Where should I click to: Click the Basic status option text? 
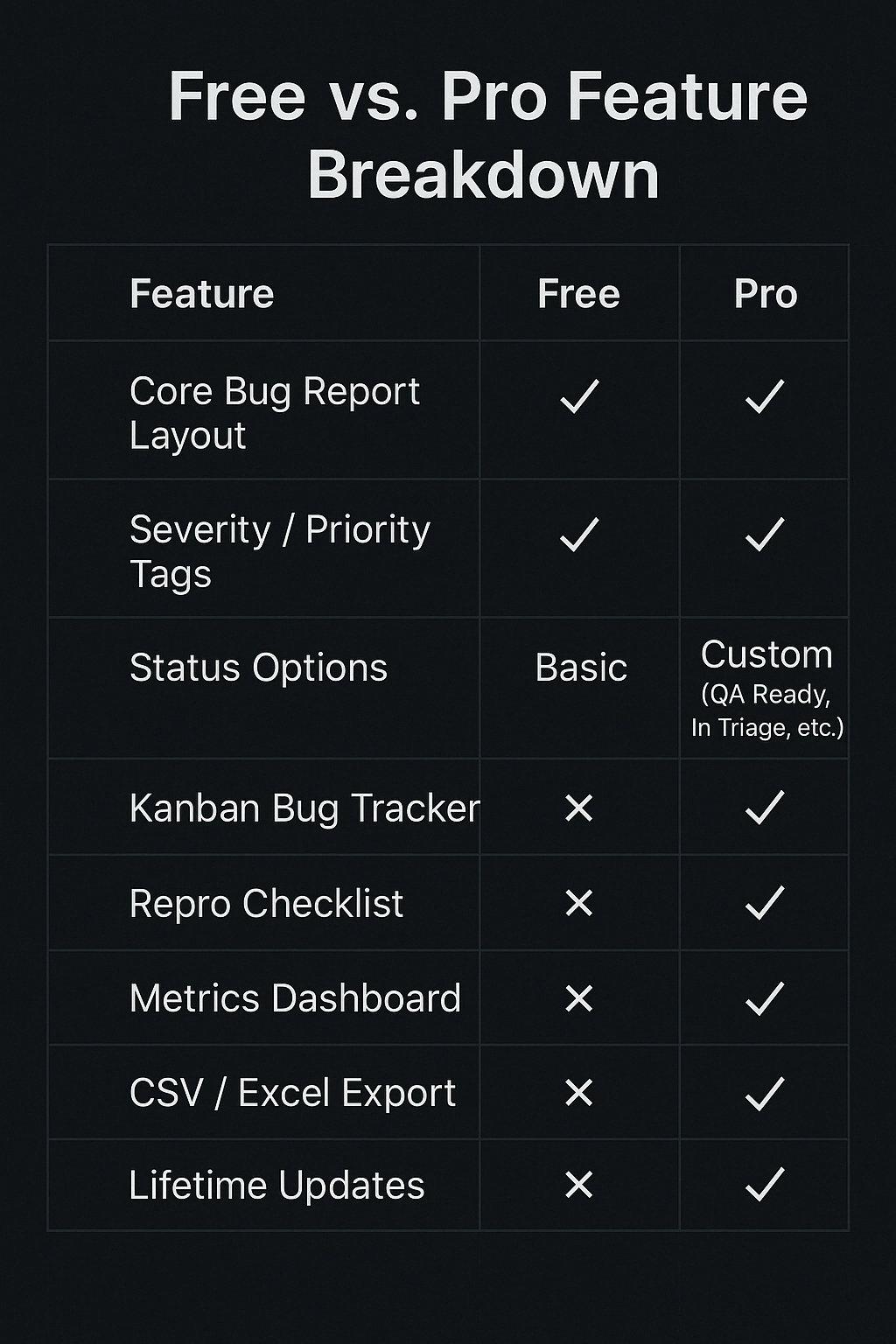tap(581, 668)
